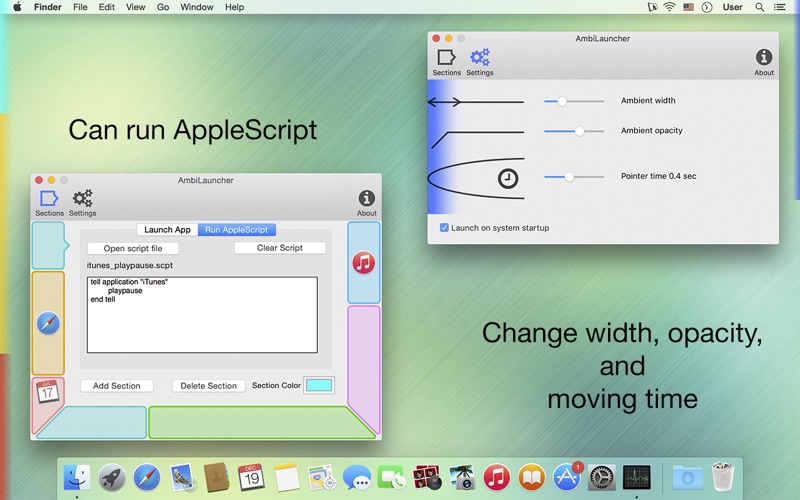Select the iTunes section icon

coord(363,263)
